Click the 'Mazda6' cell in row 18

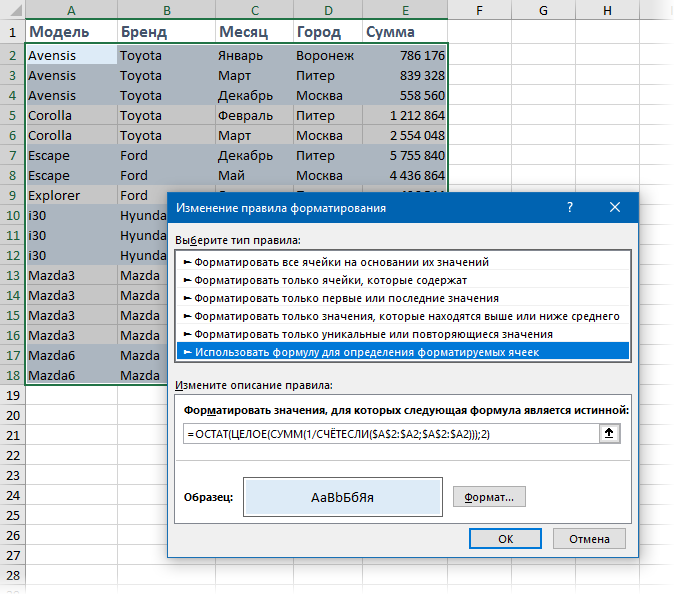[71, 375]
